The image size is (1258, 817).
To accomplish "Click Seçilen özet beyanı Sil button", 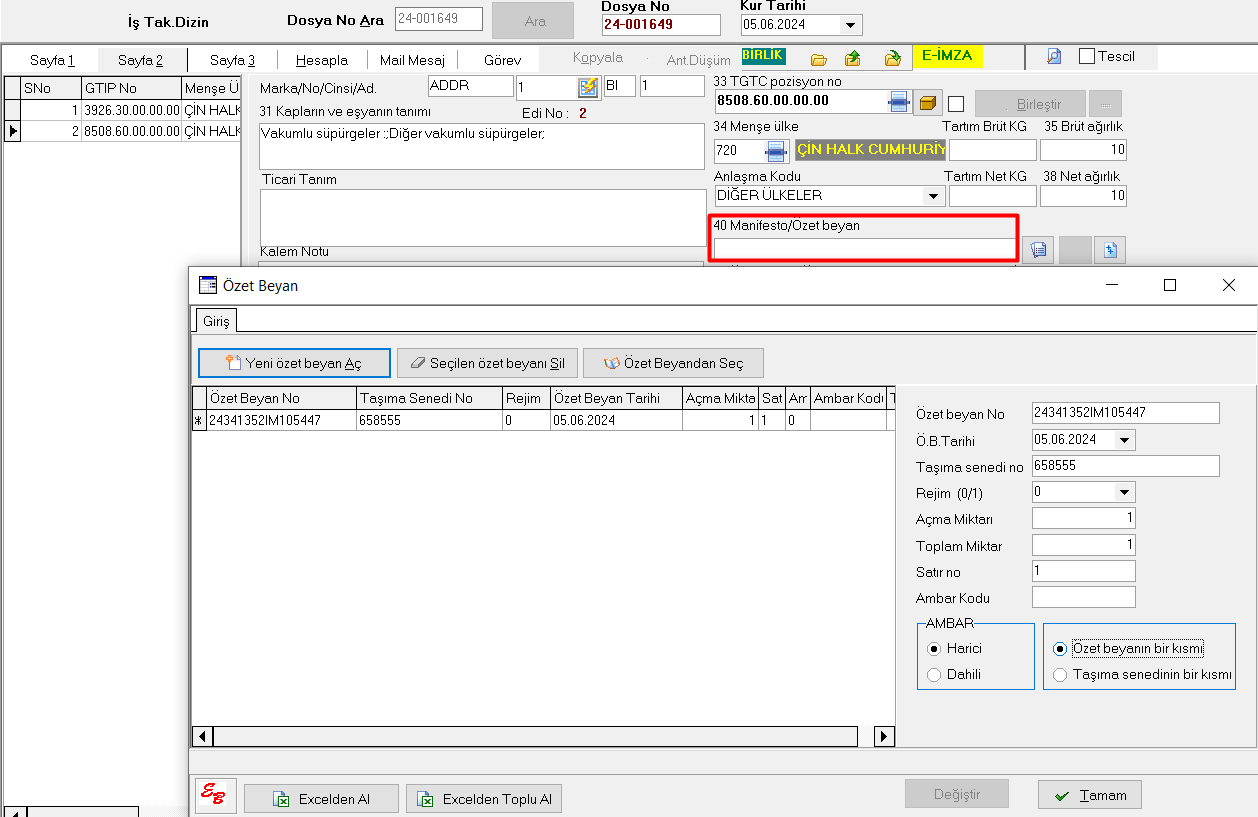I will [x=487, y=363].
